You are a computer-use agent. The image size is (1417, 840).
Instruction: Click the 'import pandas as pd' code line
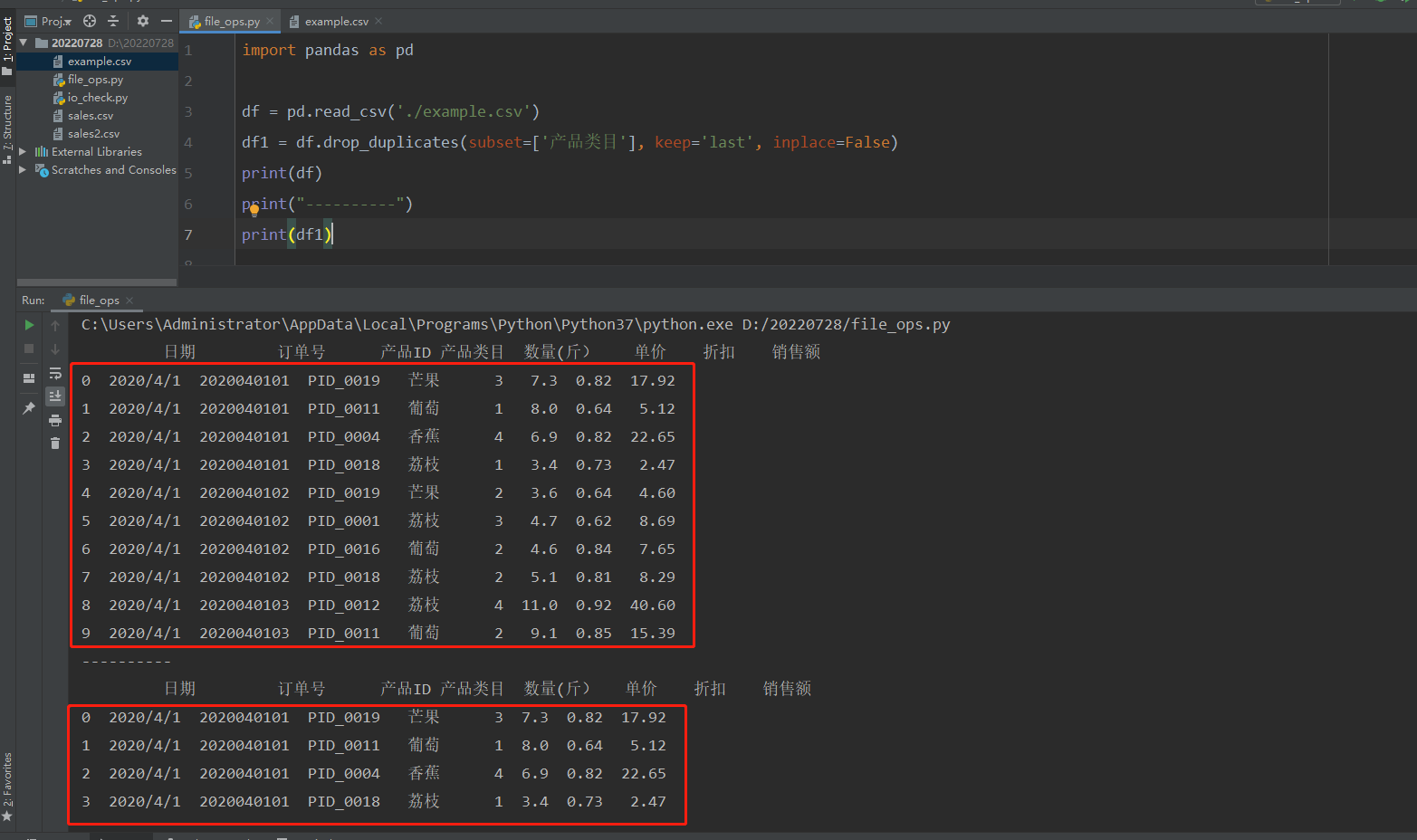328,50
